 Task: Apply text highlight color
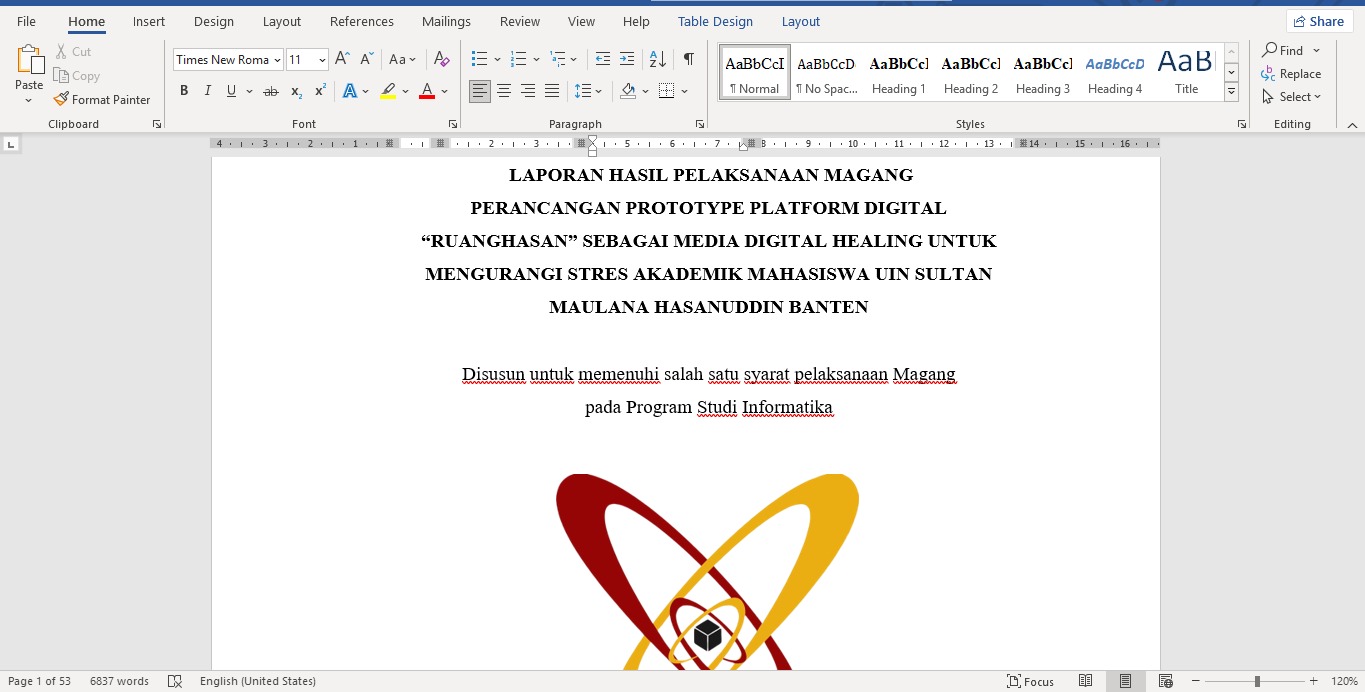388,91
